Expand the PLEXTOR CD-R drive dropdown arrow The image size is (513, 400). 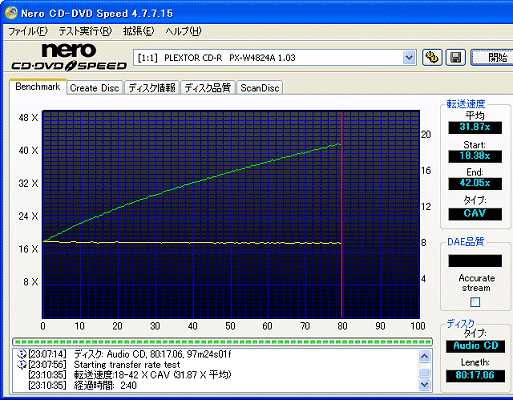click(409, 58)
